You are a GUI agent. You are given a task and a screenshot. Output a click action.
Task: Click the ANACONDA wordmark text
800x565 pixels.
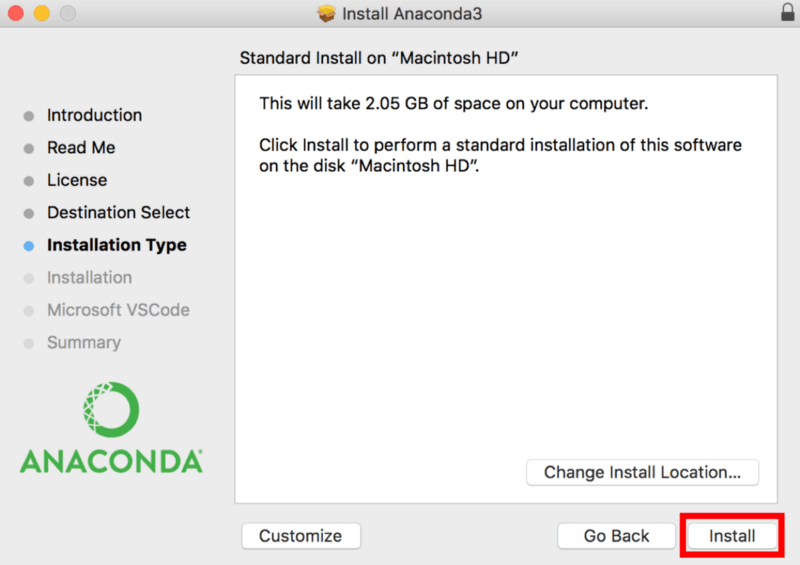111,461
